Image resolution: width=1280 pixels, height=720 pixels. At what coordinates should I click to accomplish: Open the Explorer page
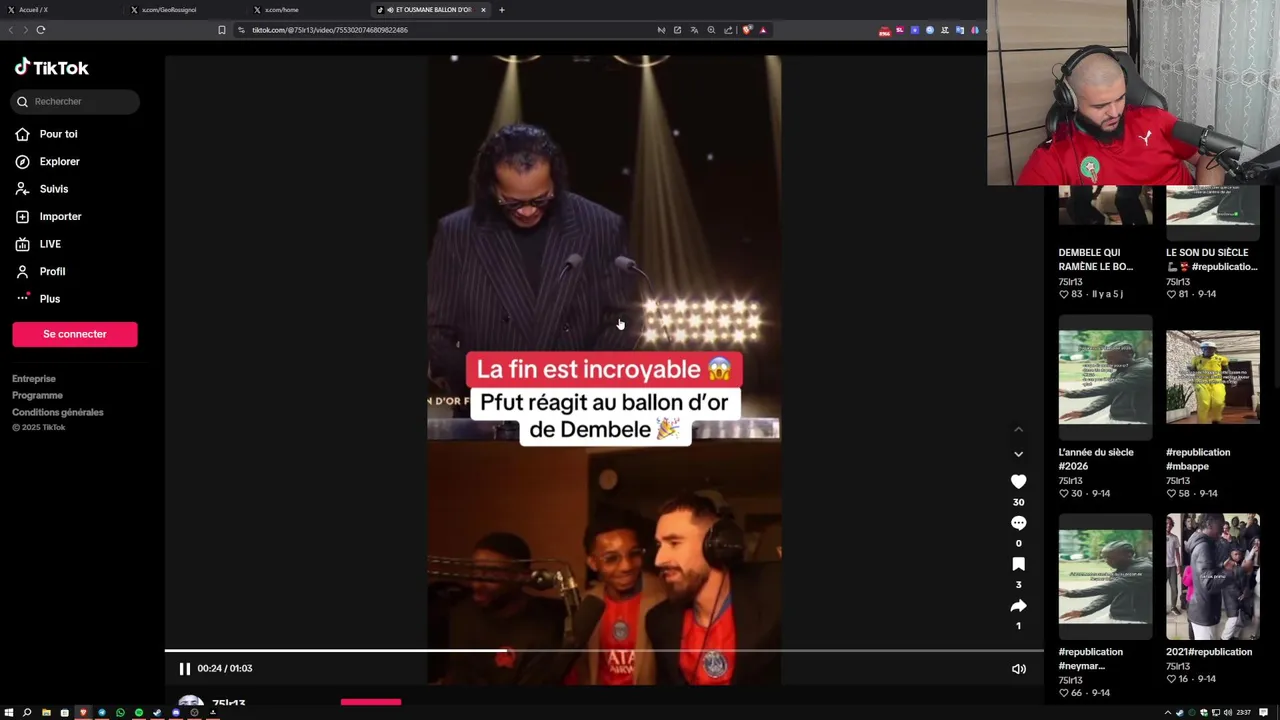click(47, 161)
